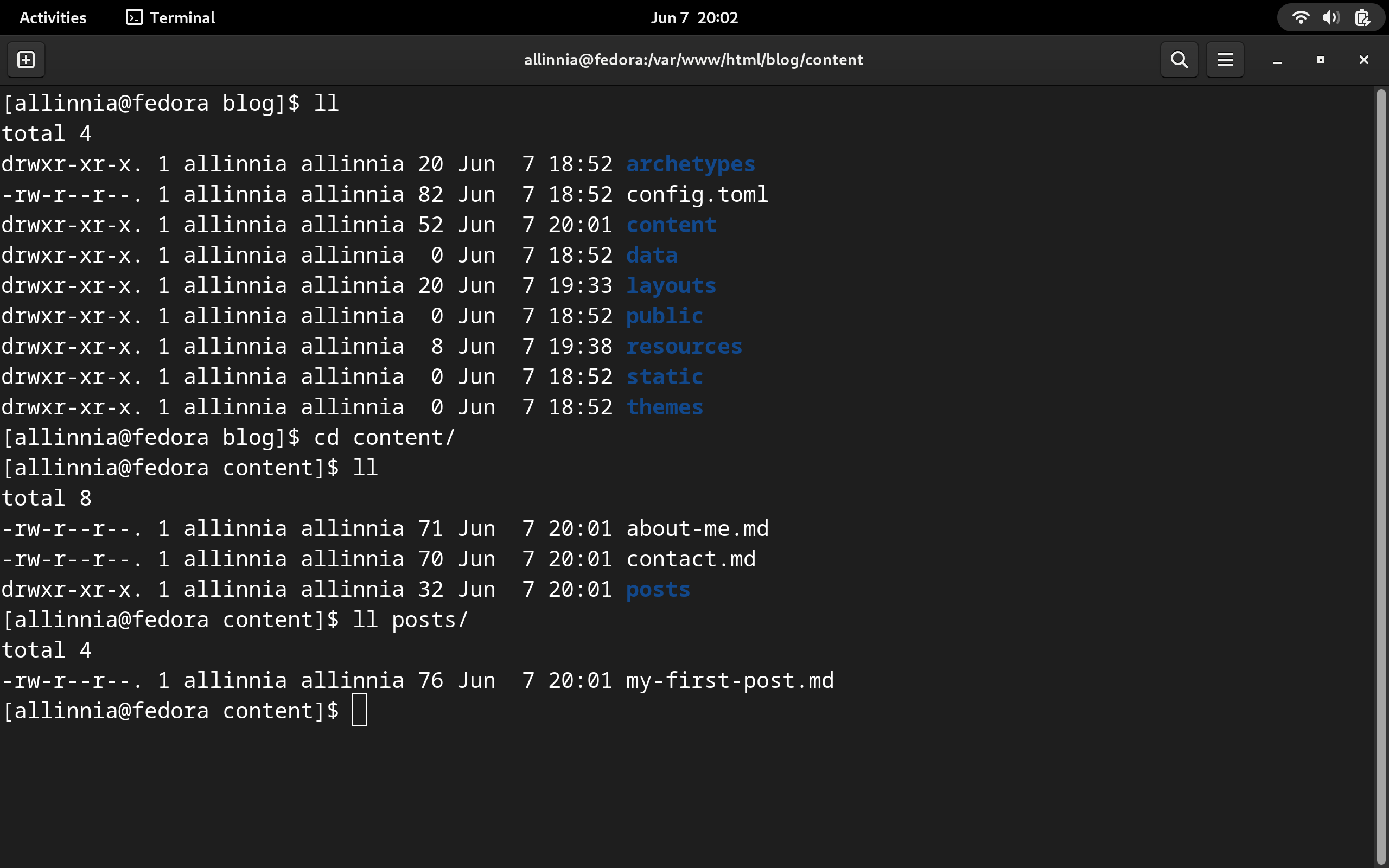This screenshot has width=1389, height=868.
Task: Click the terminal search icon
Action: point(1179,60)
